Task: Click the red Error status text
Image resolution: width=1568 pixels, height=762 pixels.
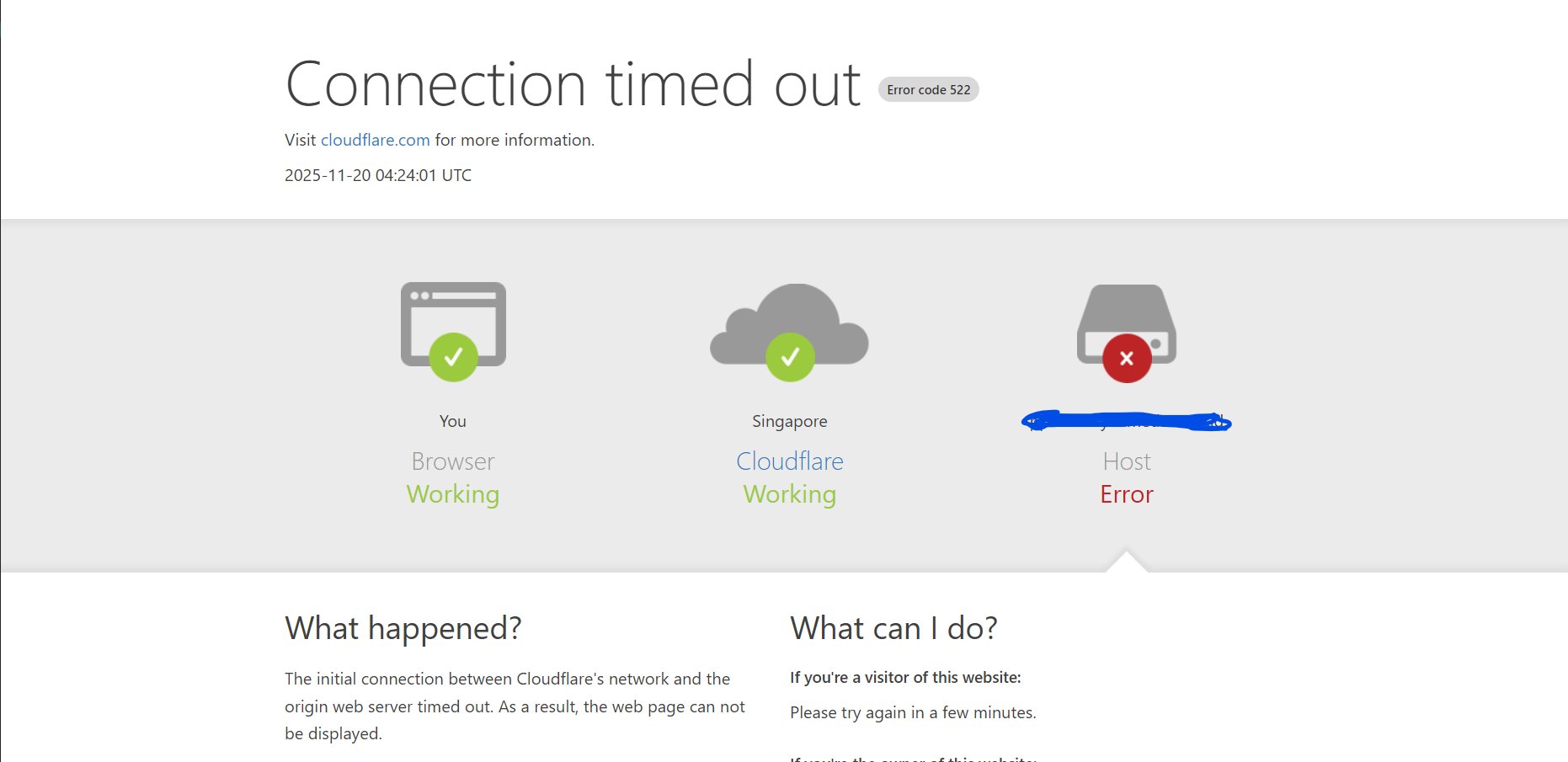Action: pyautogui.click(x=1127, y=494)
